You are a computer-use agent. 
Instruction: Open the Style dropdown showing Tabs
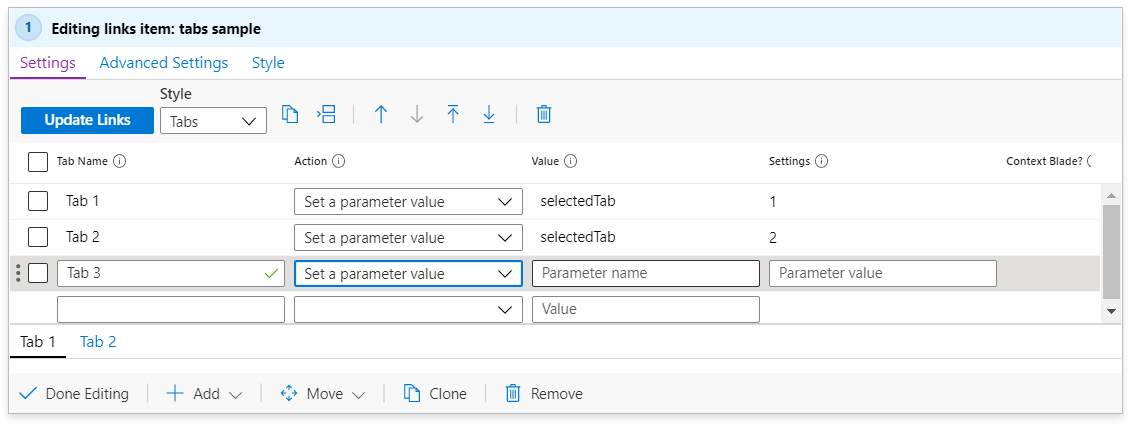coord(213,121)
